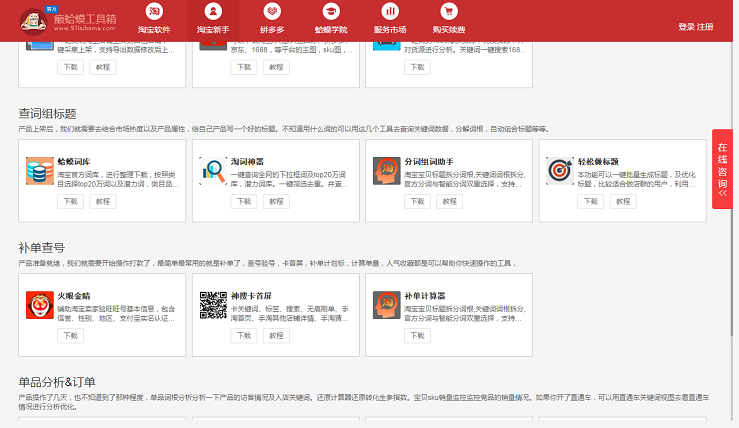Collapse the 在线咨询 double-arrow chevron
The height and width of the screenshot is (428, 739).
[x=723, y=193]
